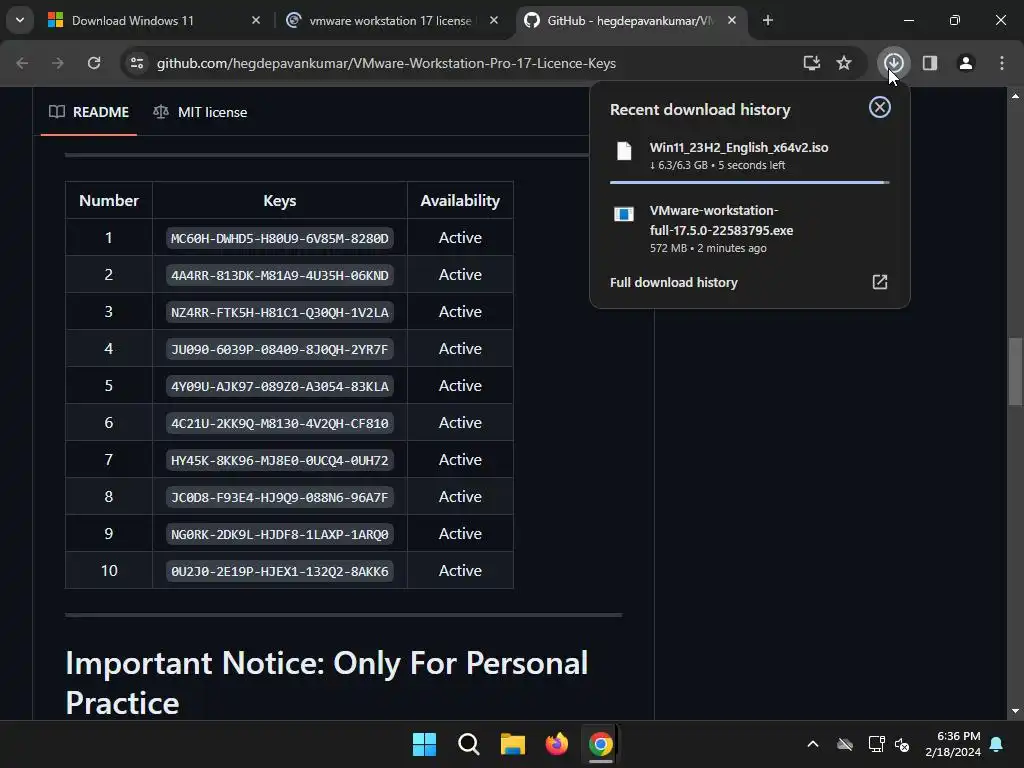1024x768 pixels.
Task: Click the install app icon in address bar
Action: (x=811, y=63)
